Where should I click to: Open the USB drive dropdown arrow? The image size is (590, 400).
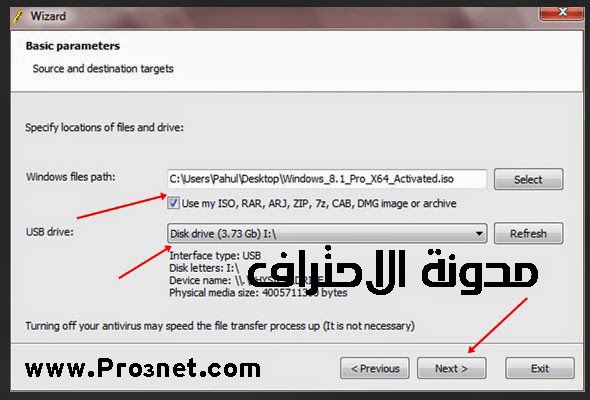pos(479,233)
